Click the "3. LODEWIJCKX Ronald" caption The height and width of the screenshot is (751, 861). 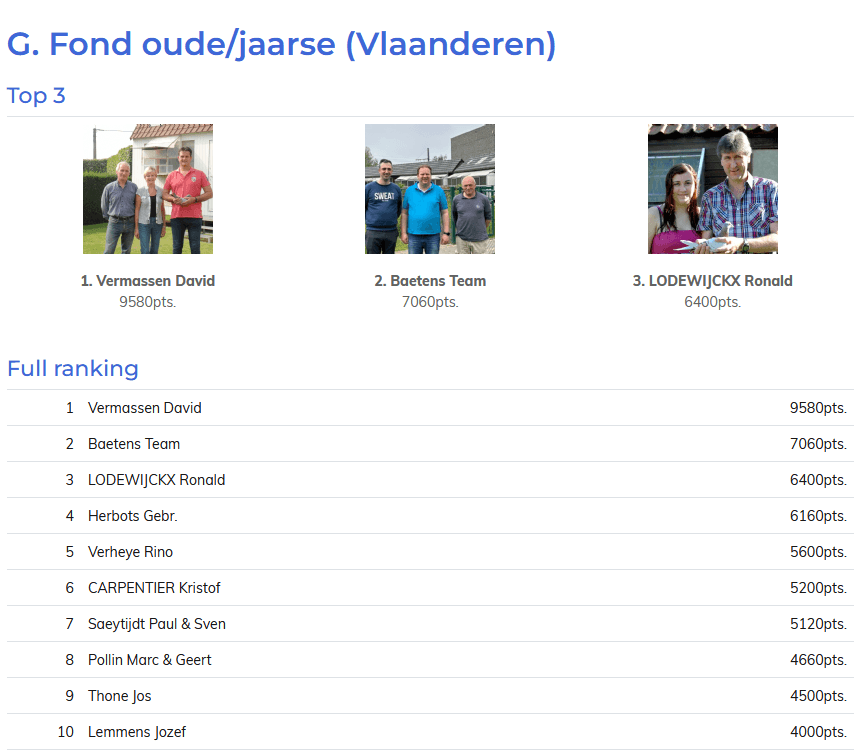tap(712, 281)
